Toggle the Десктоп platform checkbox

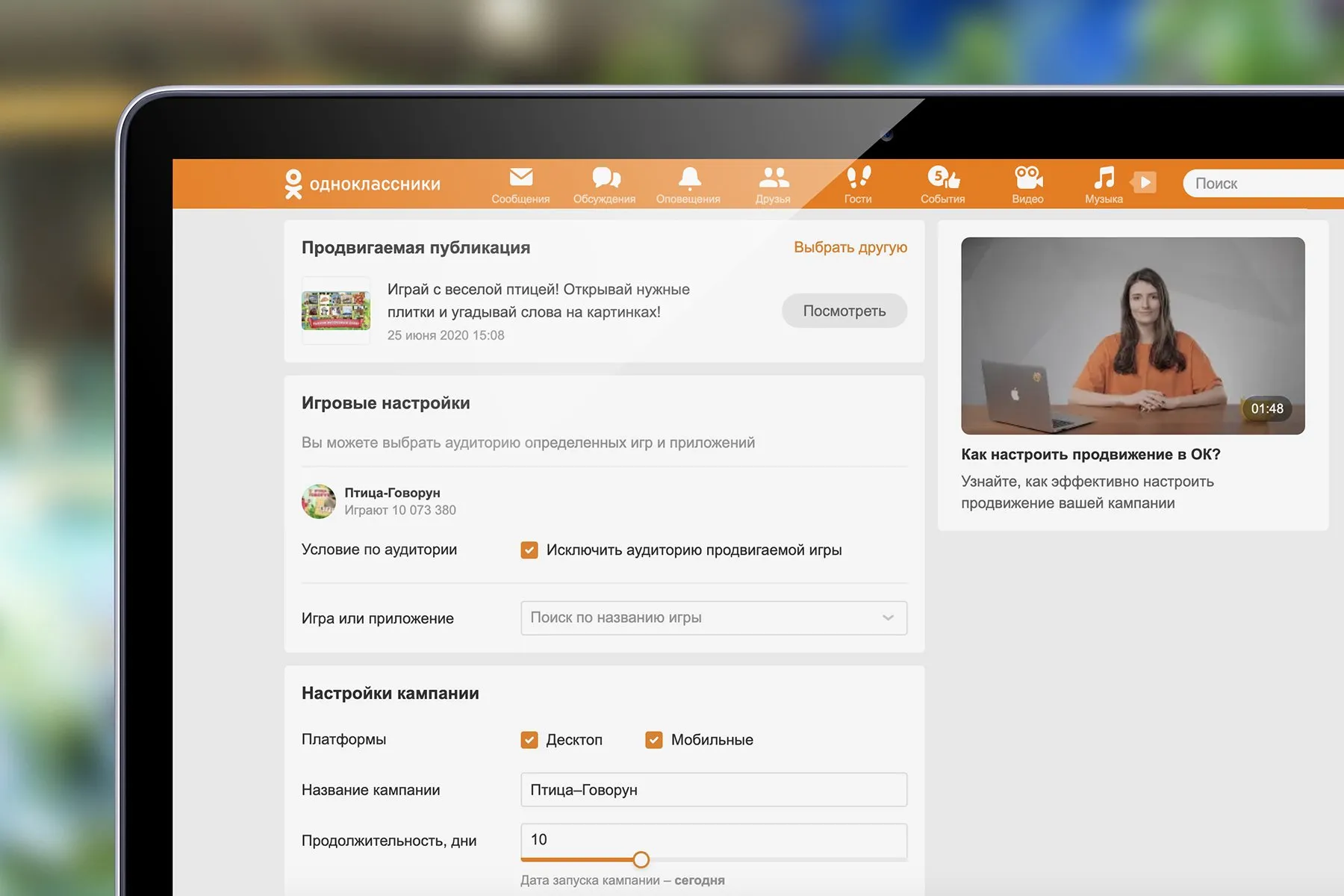click(529, 740)
